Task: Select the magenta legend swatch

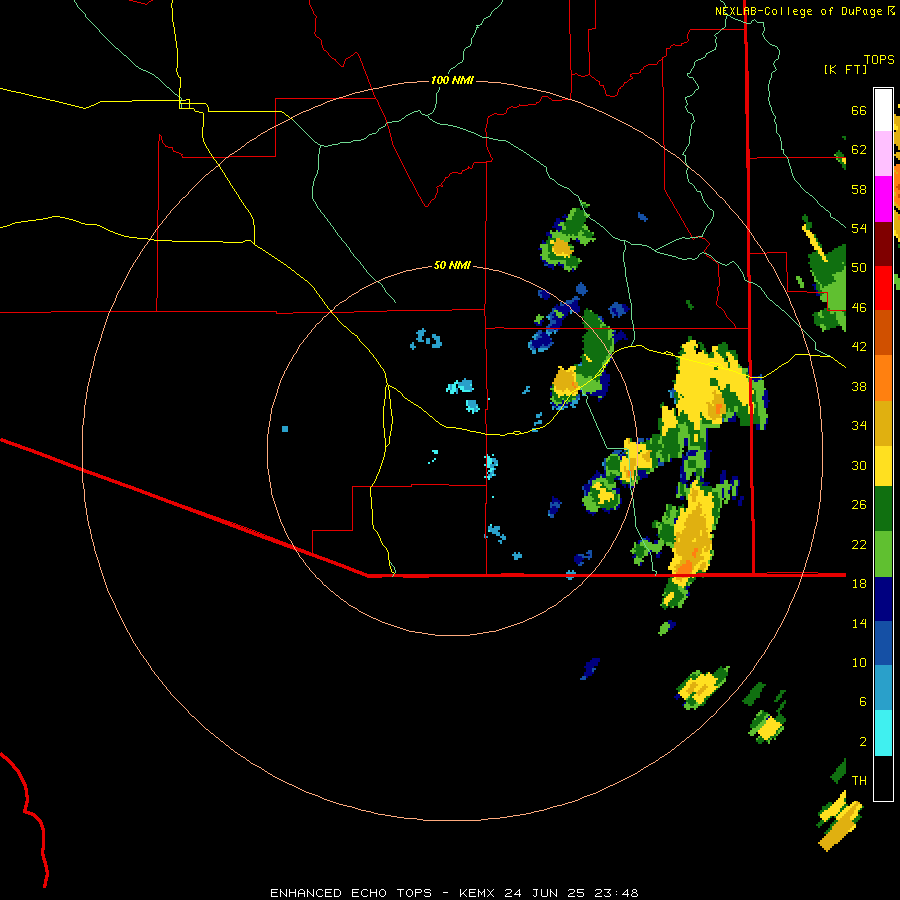Action: [883, 199]
